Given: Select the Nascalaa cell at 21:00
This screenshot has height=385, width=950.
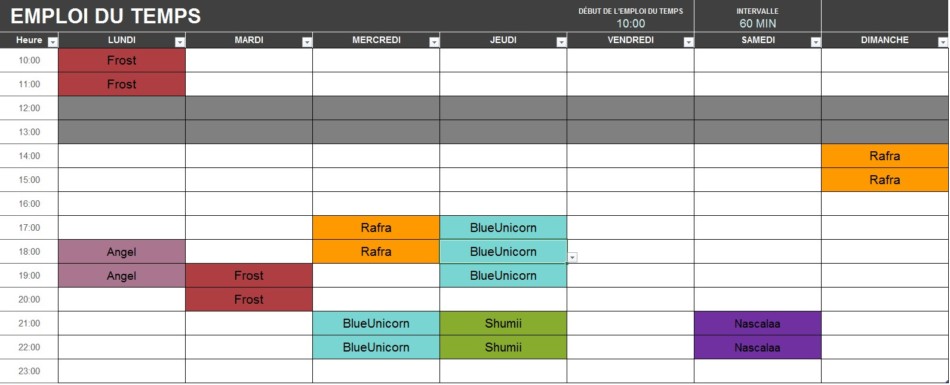Looking at the screenshot, I should (x=757, y=324).
